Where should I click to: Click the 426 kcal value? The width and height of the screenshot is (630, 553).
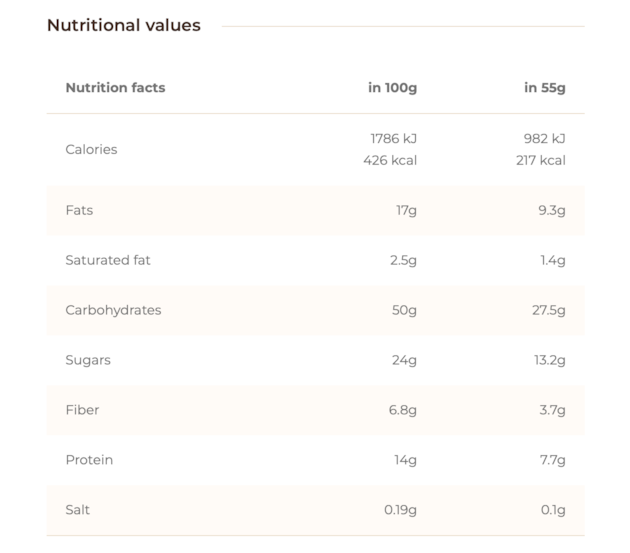tap(390, 160)
